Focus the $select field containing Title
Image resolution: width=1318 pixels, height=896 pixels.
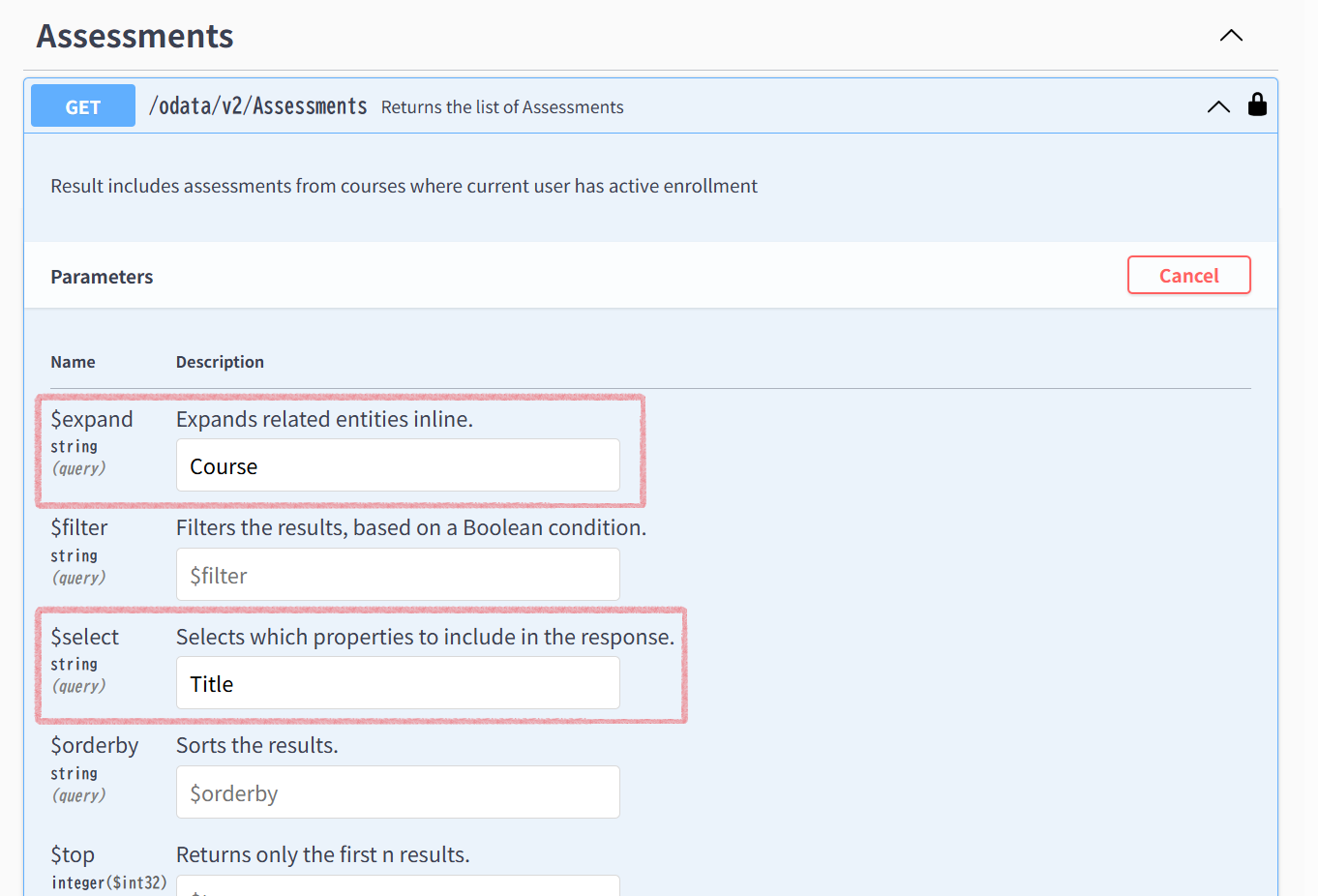click(398, 683)
